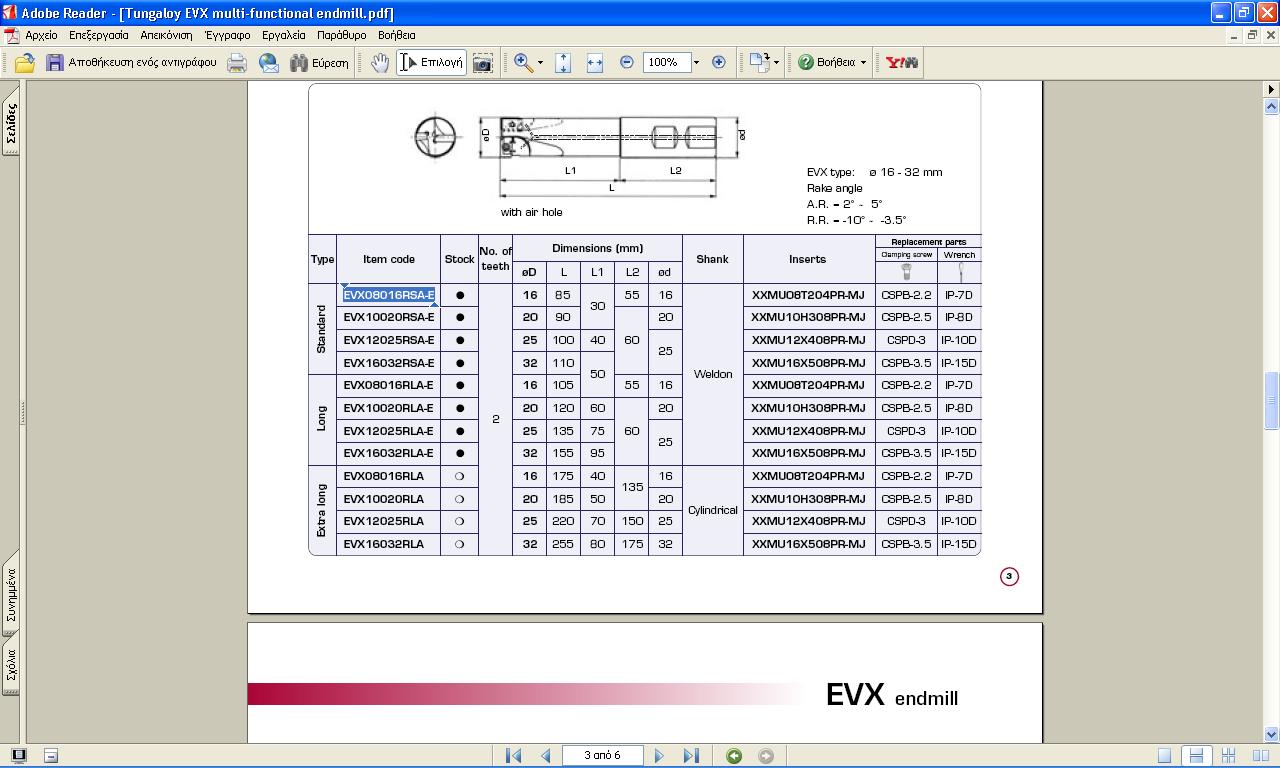Click the greyed Next View button
Viewport: 1280px width, 768px height.
point(766,756)
